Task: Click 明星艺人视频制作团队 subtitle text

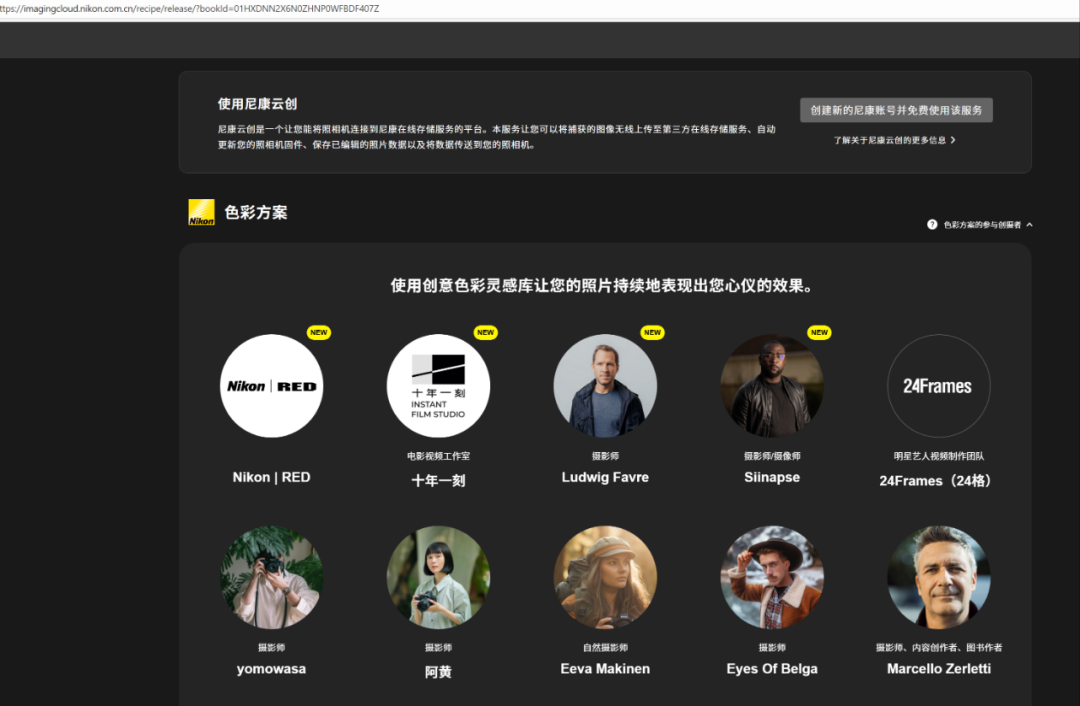Action: pos(939,456)
